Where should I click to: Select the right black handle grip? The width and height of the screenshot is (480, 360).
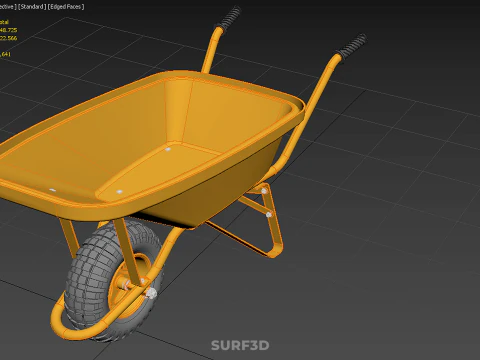pyautogui.click(x=352, y=47)
